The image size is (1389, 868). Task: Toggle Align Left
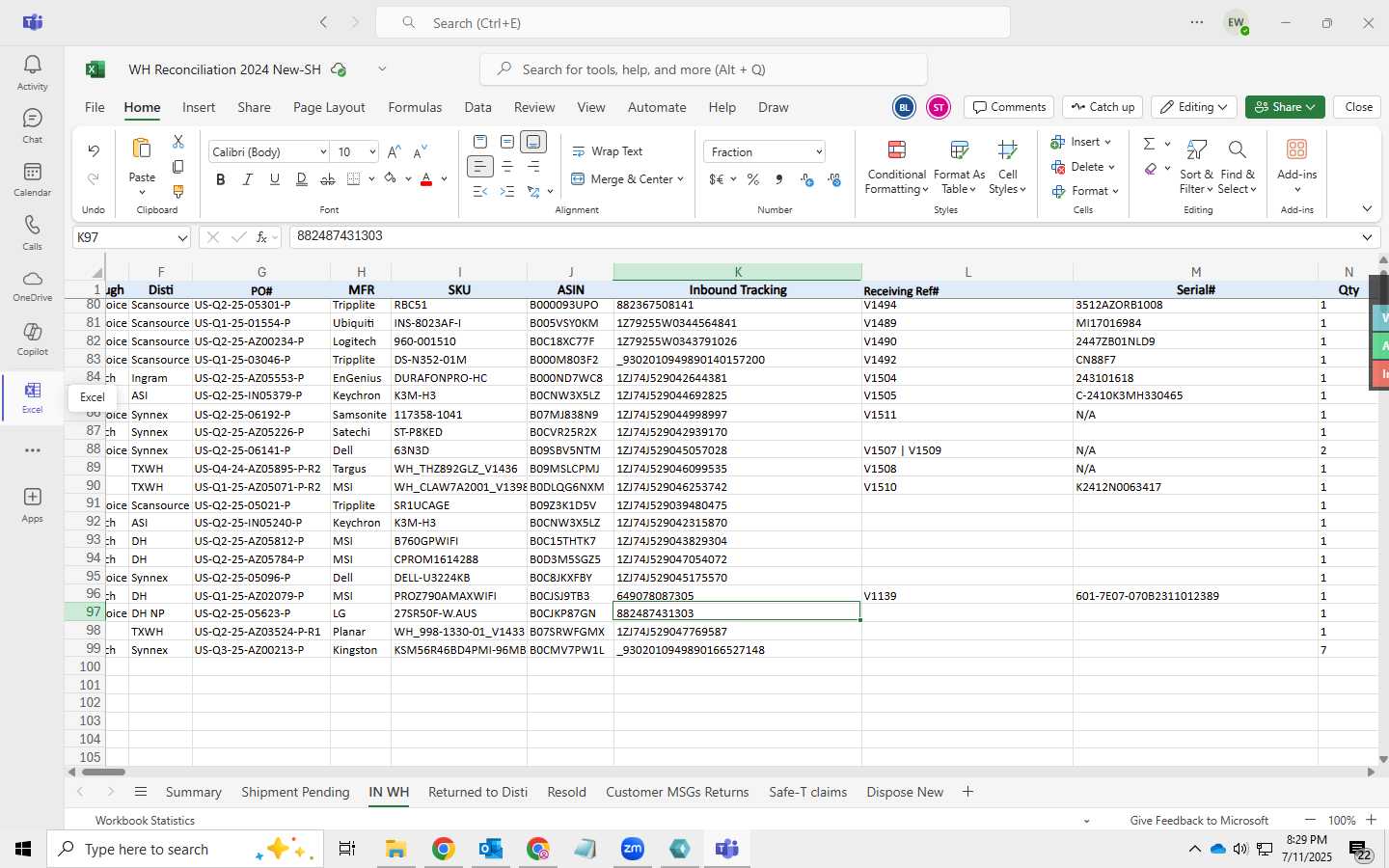[x=479, y=167]
